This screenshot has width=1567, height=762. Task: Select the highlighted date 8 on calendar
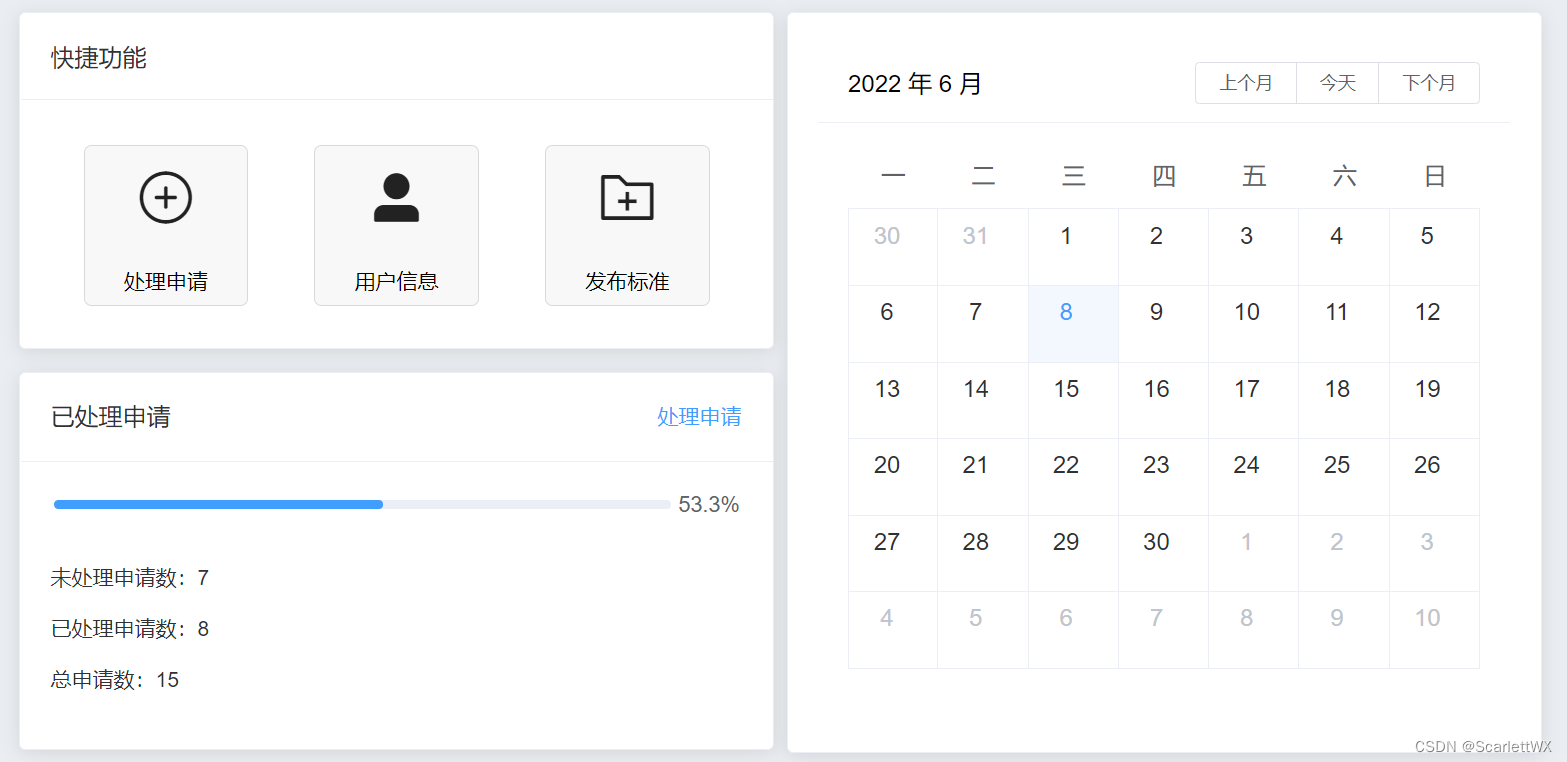1066,312
